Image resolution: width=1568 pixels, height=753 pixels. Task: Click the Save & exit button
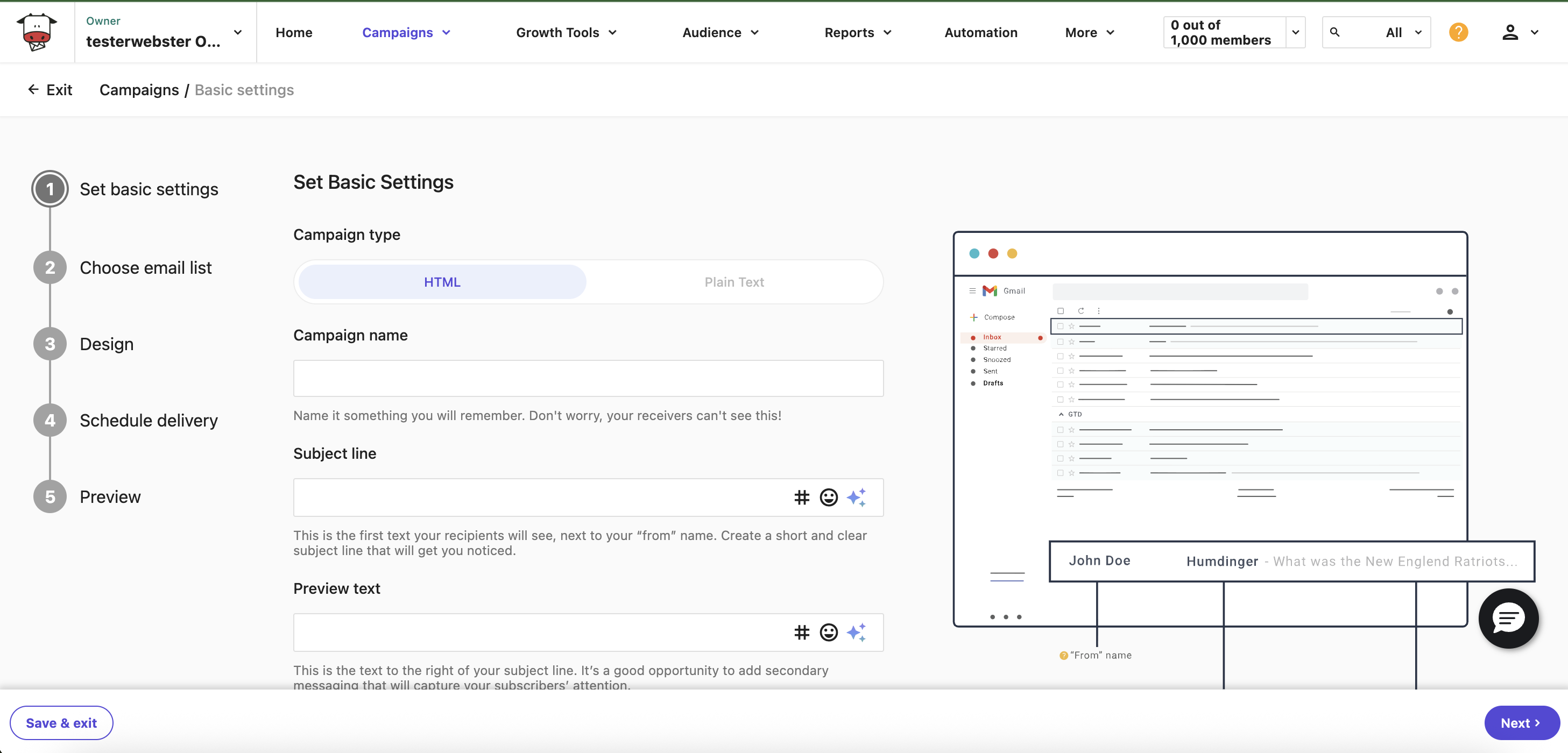click(61, 722)
